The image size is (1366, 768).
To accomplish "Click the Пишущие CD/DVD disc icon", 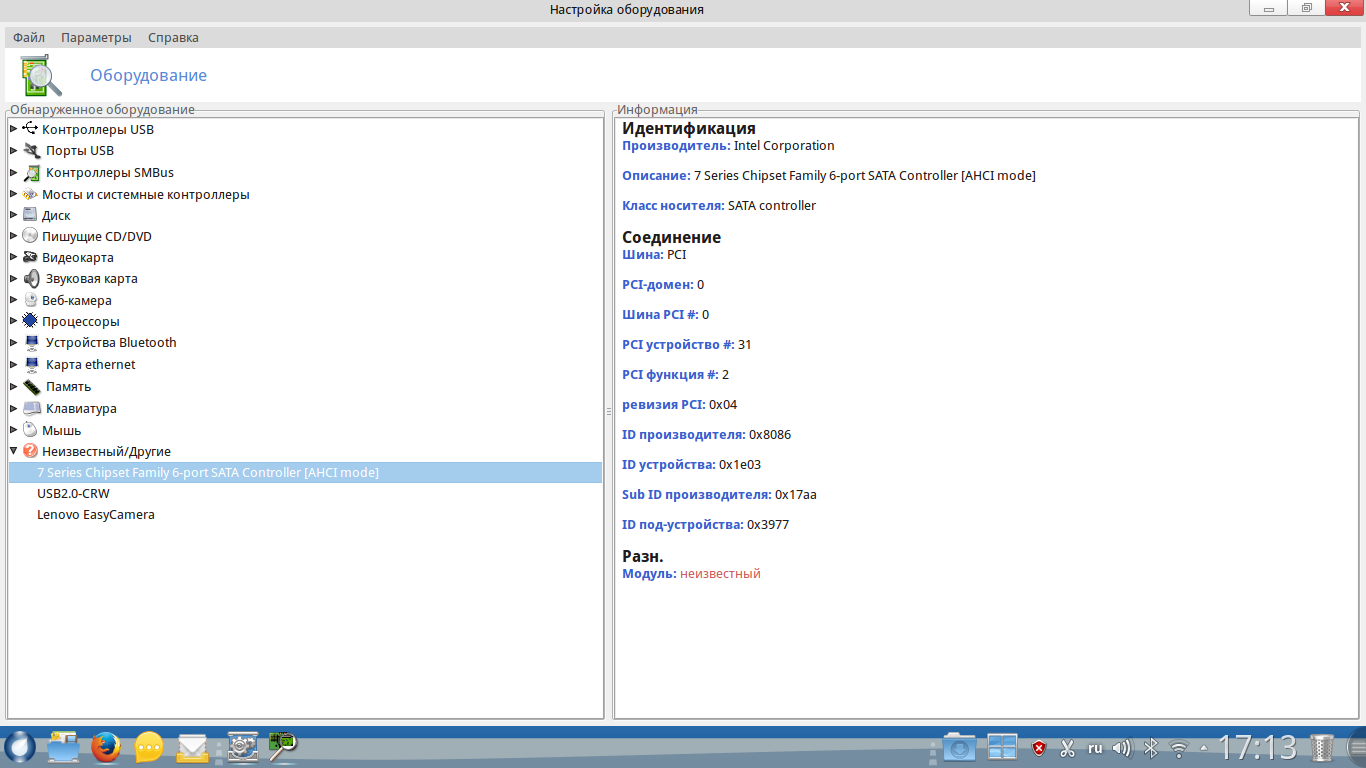I will 30,236.
